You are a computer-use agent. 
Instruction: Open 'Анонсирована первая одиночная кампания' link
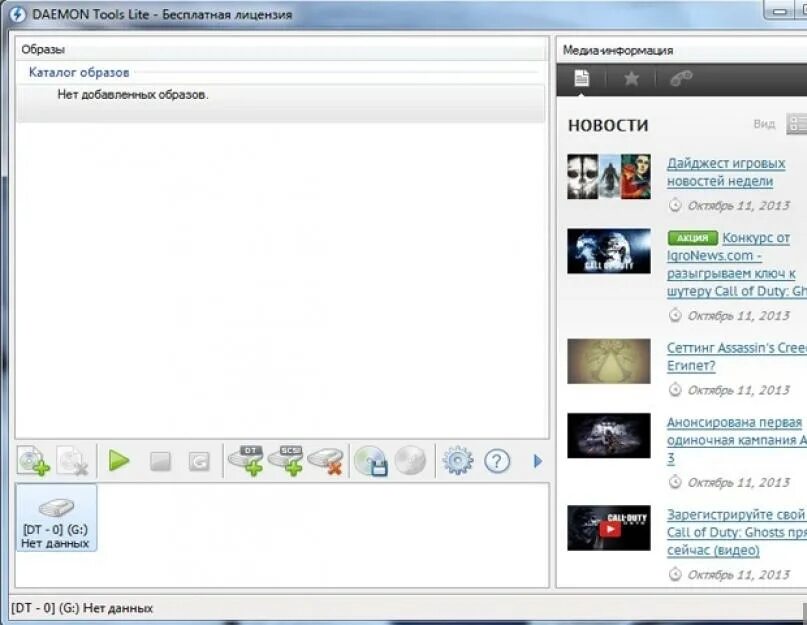tap(736, 440)
